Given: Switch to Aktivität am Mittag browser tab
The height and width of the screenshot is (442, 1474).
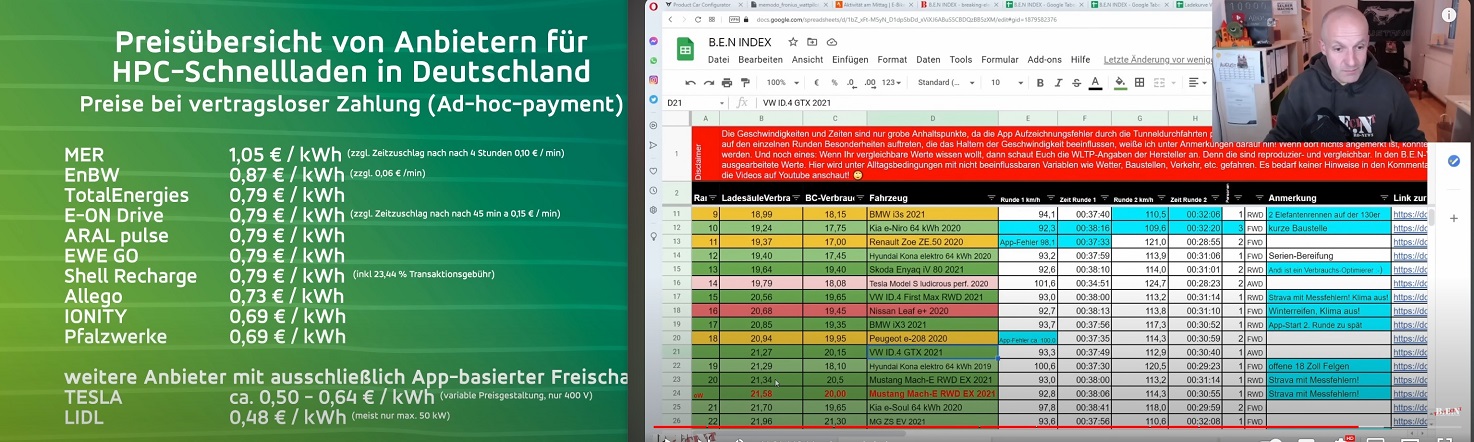Looking at the screenshot, I should pos(872,5).
